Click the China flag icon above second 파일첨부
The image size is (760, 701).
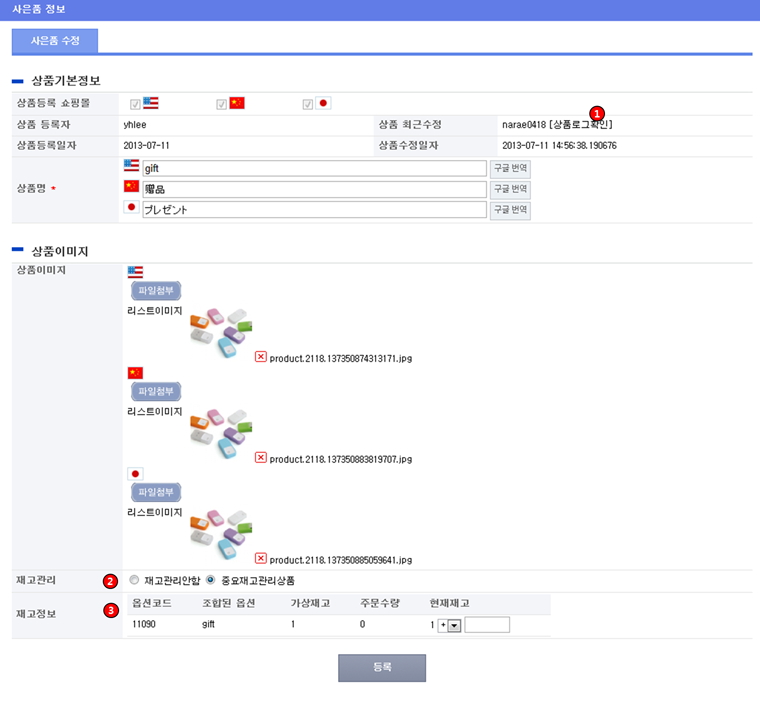[135, 372]
